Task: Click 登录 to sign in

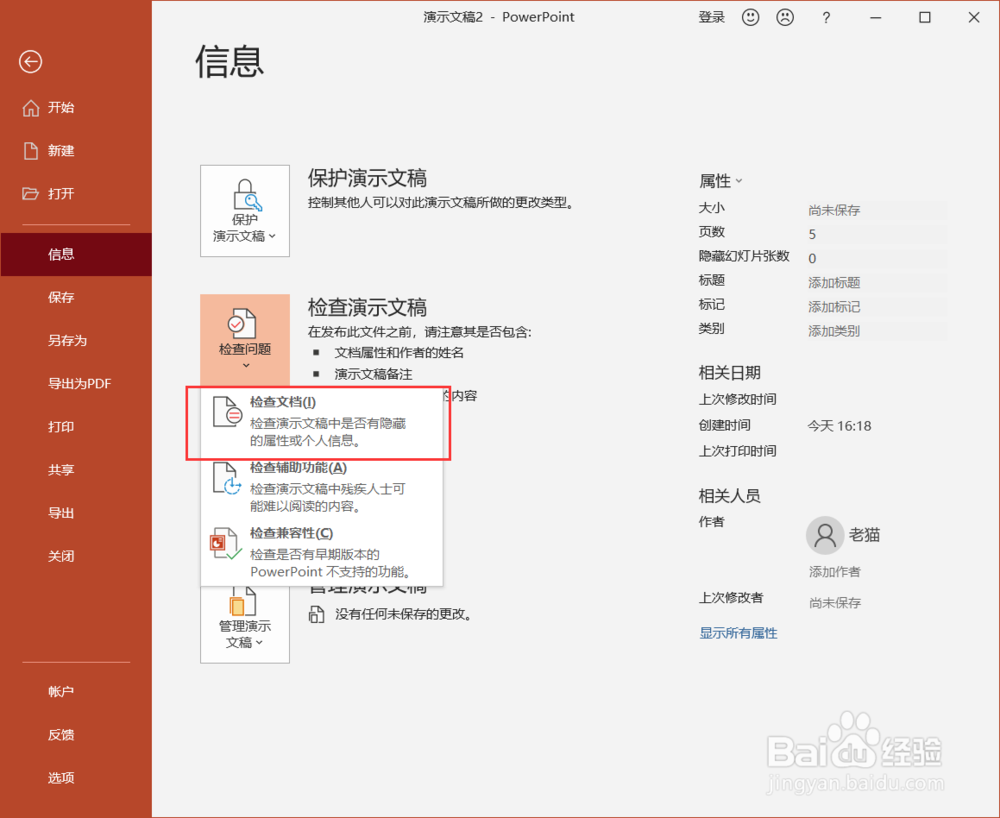Action: coord(712,17)
